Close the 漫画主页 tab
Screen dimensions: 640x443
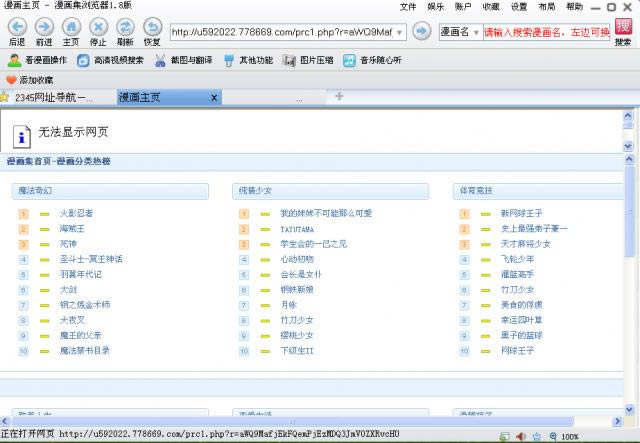point(213,97)
